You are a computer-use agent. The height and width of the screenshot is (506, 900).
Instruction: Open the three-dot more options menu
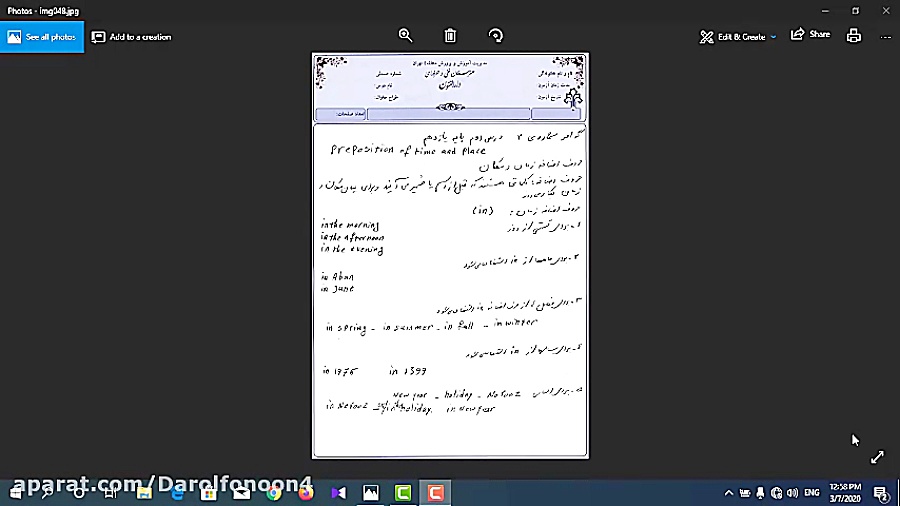(886, 37)
